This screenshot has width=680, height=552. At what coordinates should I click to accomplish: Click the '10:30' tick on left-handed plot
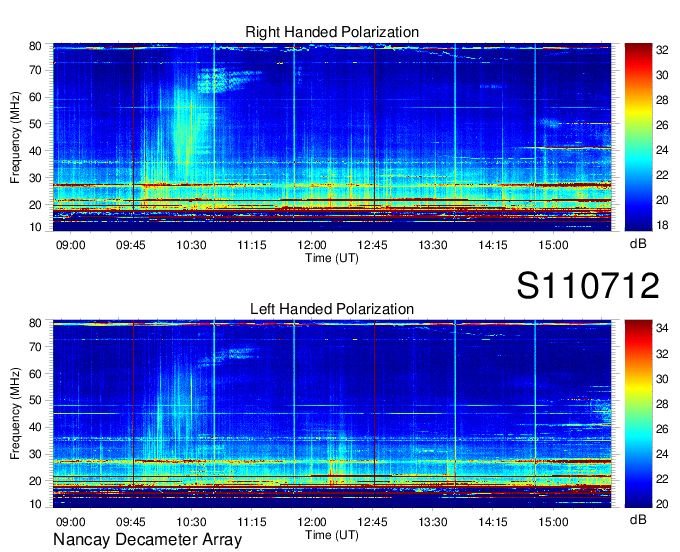coord(191,522)
